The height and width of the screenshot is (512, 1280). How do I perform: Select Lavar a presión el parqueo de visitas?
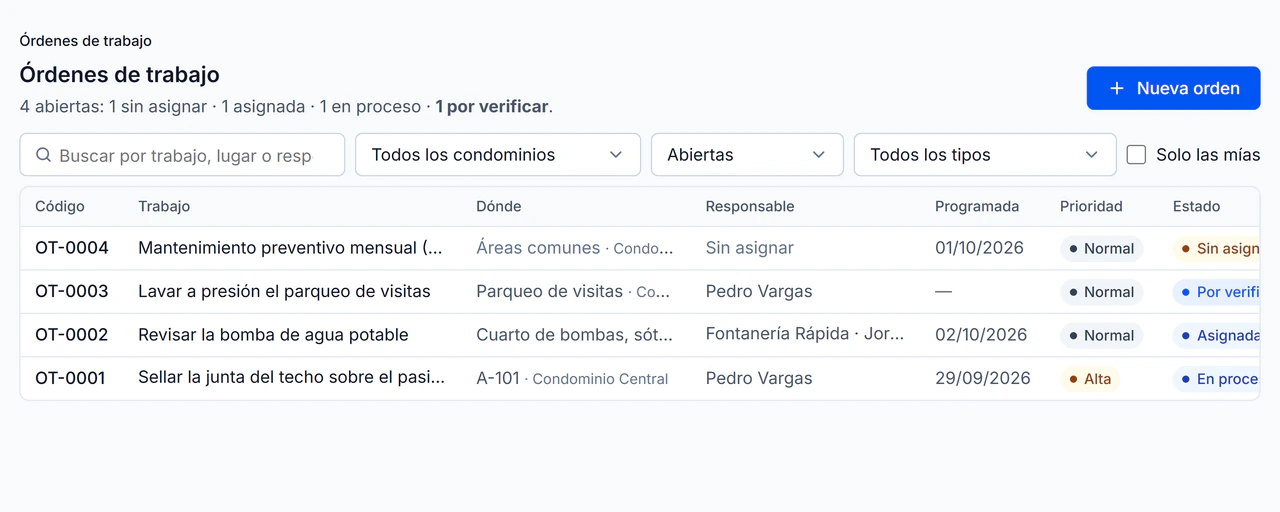(x=284, y=291)
